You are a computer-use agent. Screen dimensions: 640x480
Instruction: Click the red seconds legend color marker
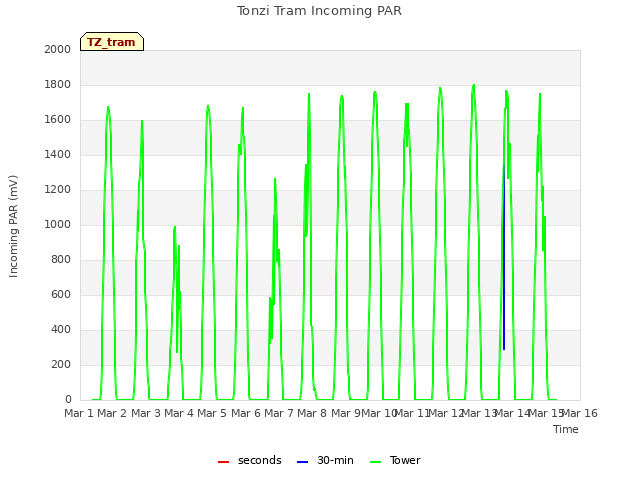click(223, 462)
